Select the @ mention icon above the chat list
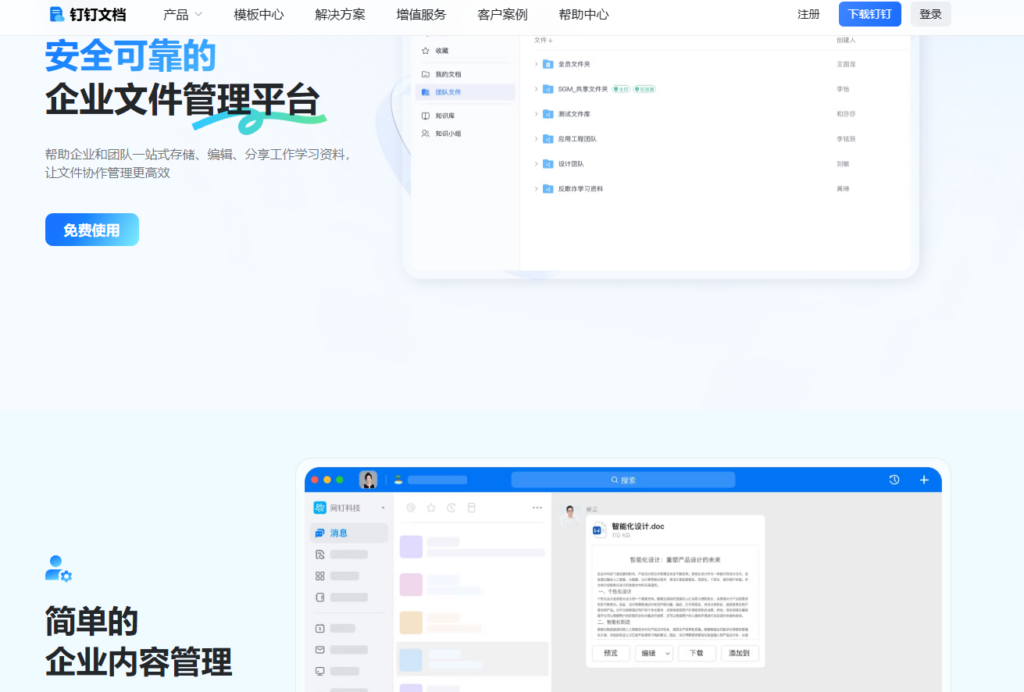Screen dimensions: 1024x692 coord(411,507)
